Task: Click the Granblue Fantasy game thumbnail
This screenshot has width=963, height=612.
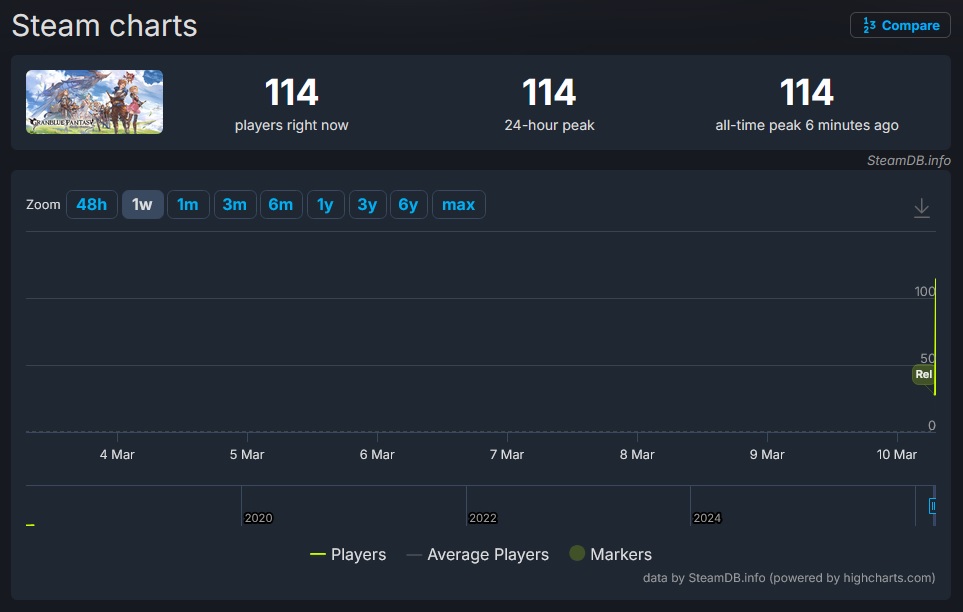Action: pyautogui.click(x=94, y=102)
